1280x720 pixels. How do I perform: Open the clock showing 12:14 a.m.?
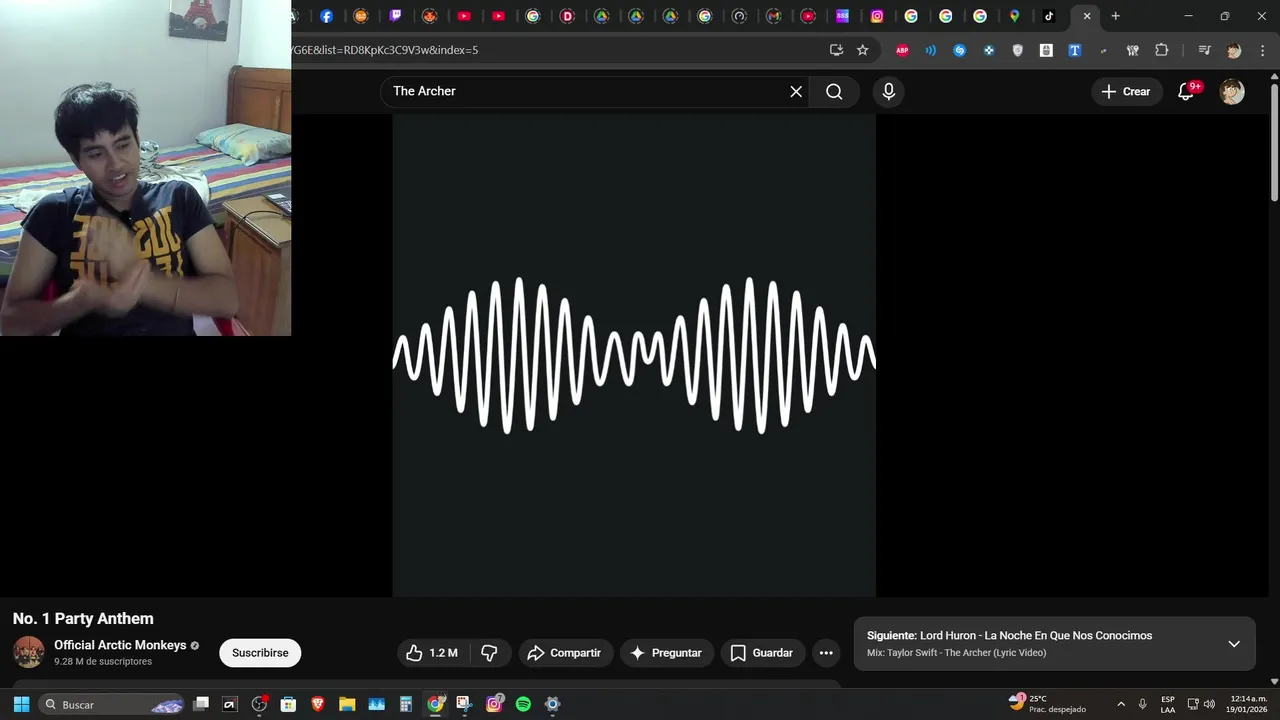tap(1249, 704)
